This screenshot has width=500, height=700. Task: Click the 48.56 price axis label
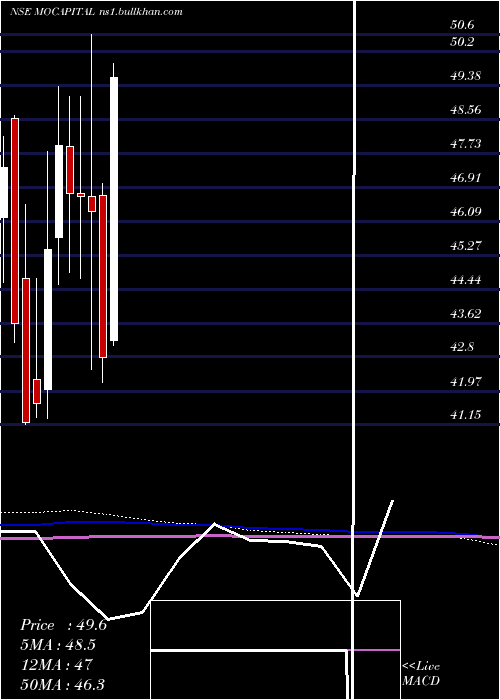[465, 109]
